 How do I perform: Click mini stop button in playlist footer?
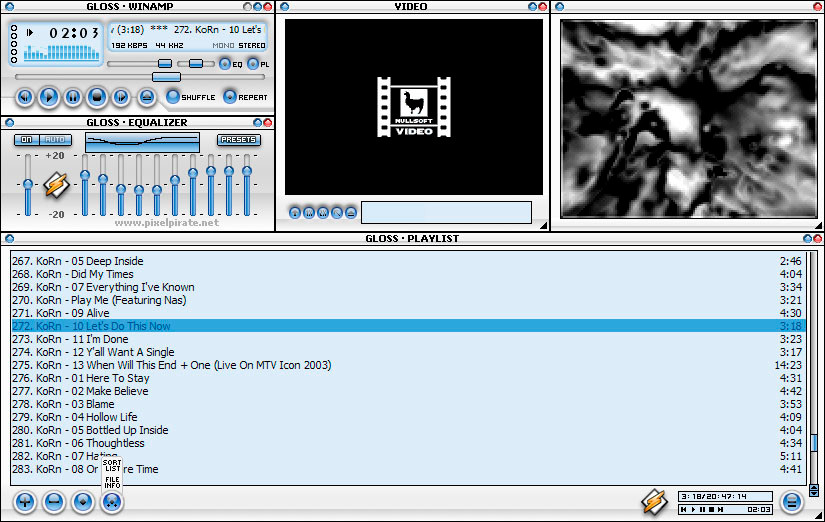[x=711, y=509]
